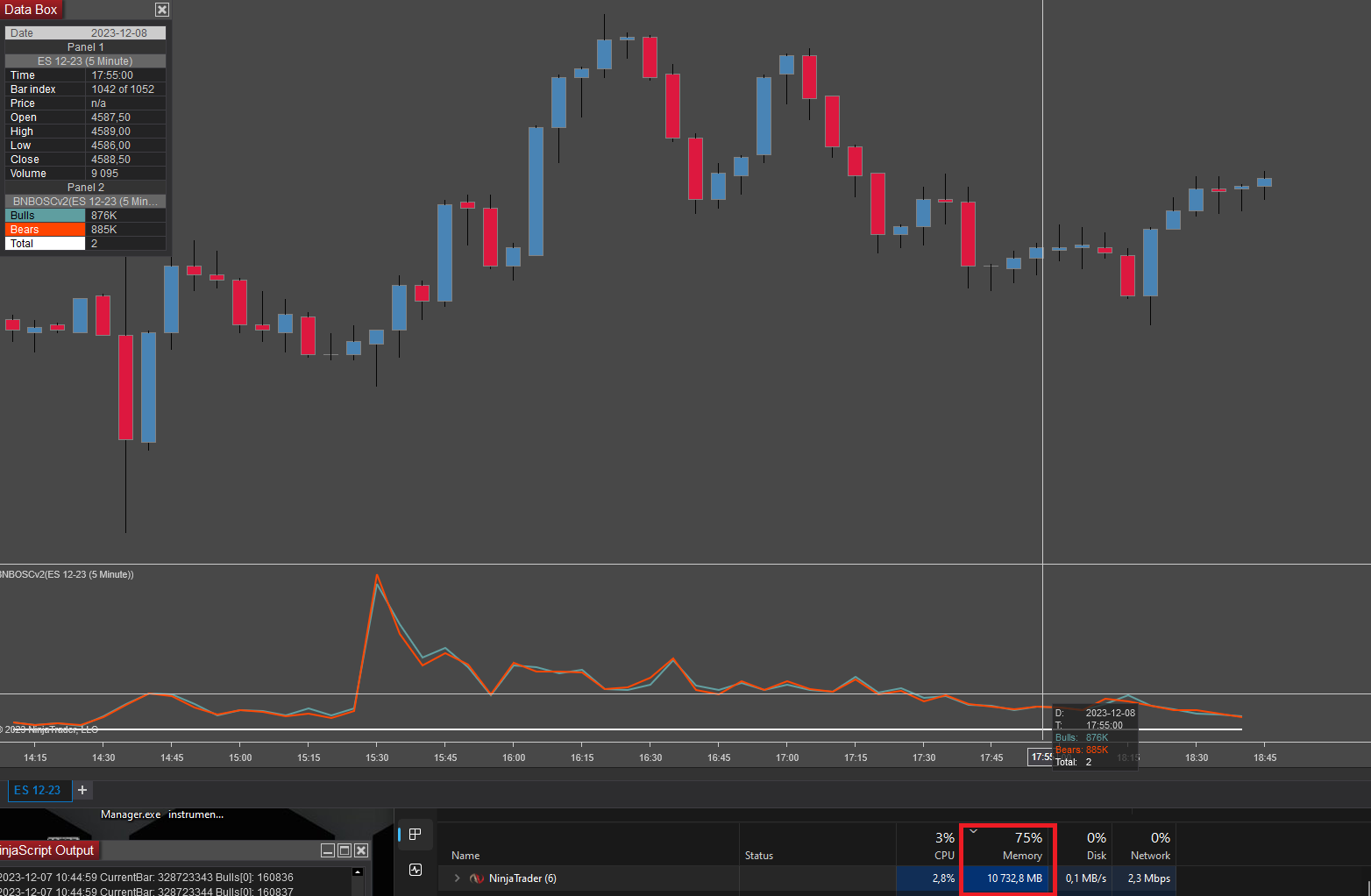Click the Bulls value 876K in Data Box

[x=103, y=216]
